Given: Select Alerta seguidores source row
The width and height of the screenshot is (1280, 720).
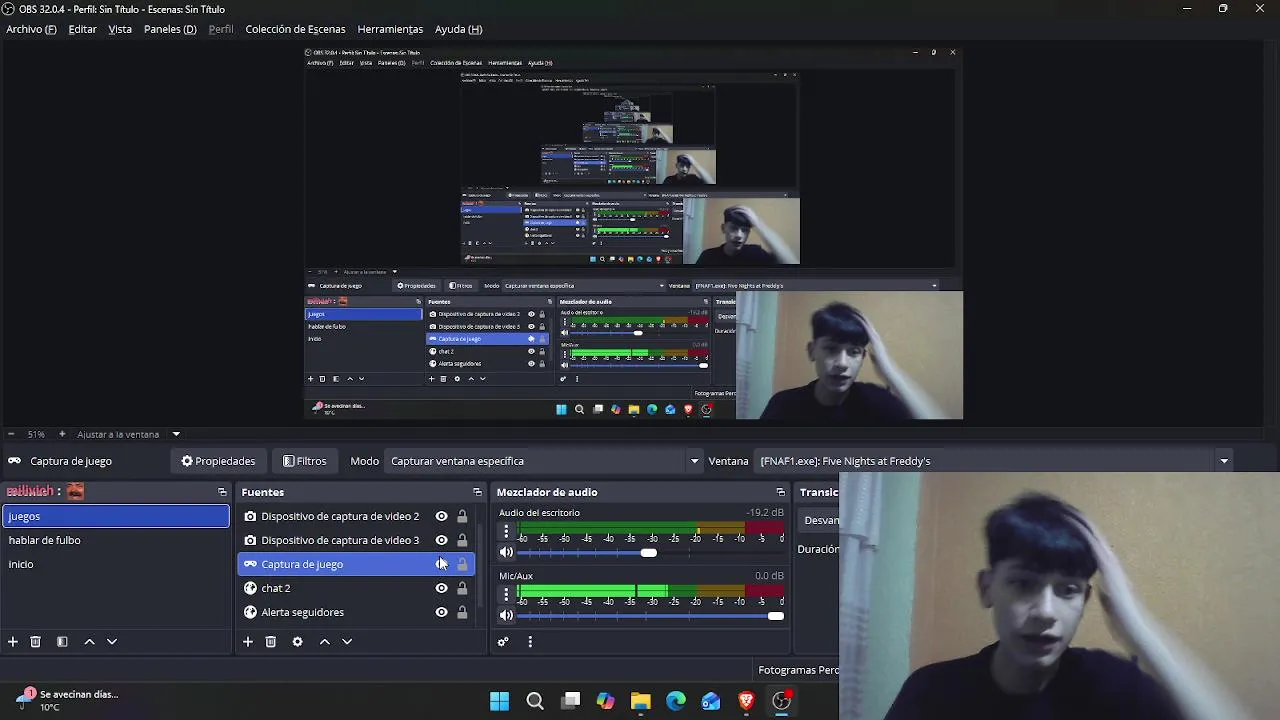Looking at the screenshot, I should coord(355,612).
